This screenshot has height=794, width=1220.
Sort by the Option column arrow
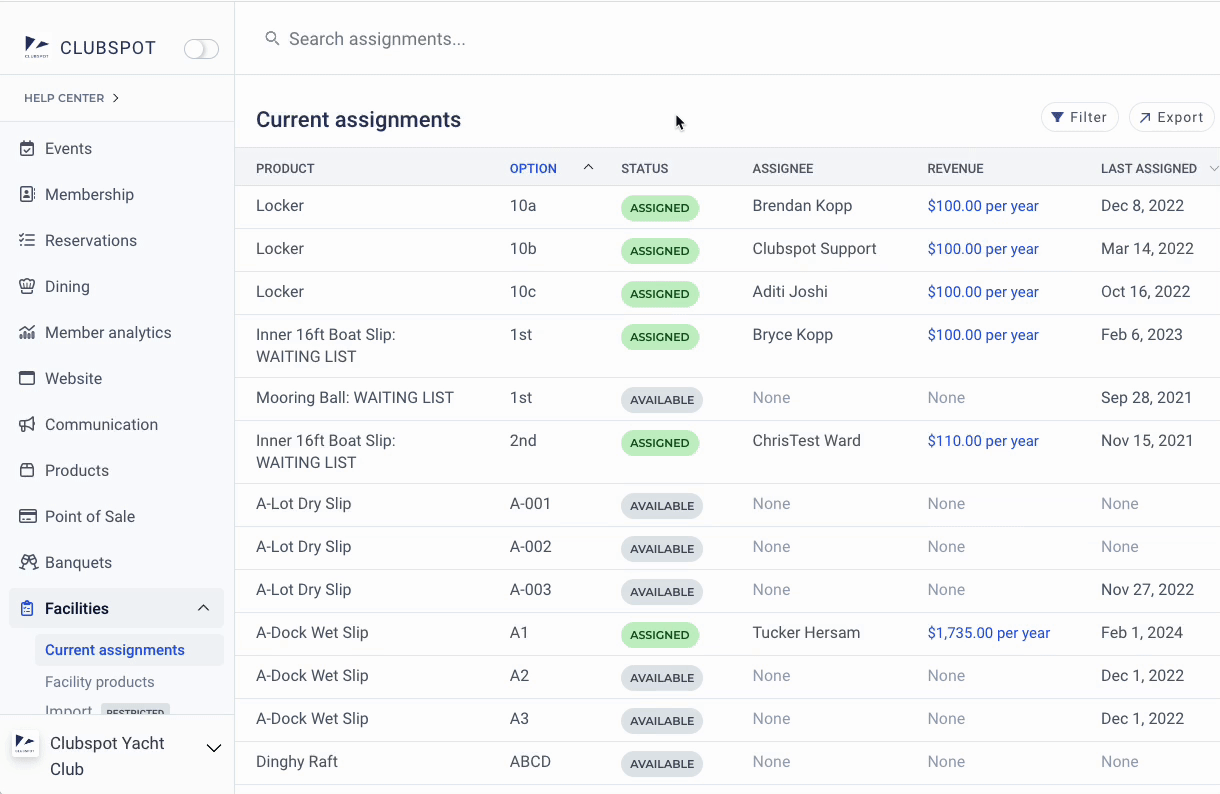point(588,167)
